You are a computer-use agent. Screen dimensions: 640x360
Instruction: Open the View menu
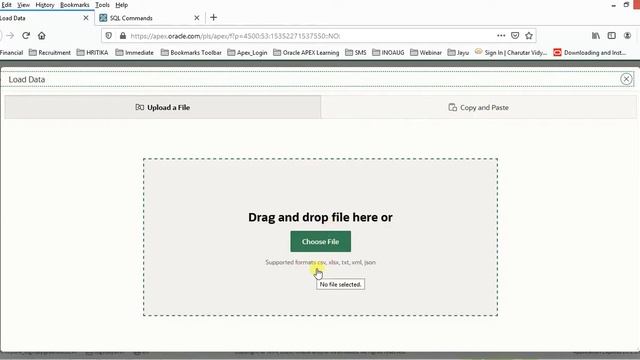tap(23, 5)
